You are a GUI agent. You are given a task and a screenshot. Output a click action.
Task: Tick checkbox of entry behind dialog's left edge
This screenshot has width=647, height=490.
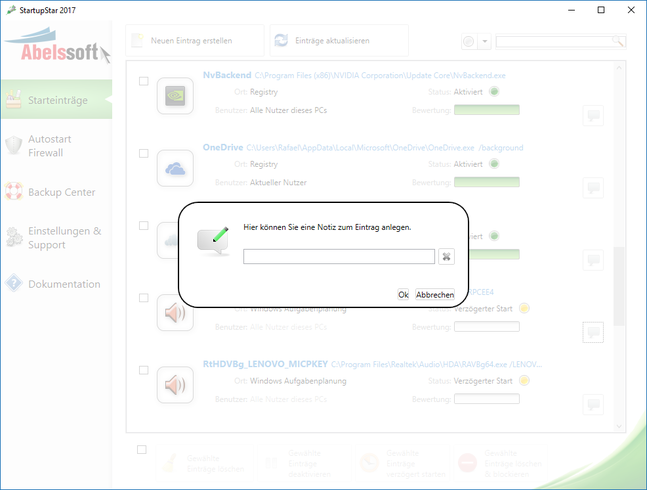[144, 226]
